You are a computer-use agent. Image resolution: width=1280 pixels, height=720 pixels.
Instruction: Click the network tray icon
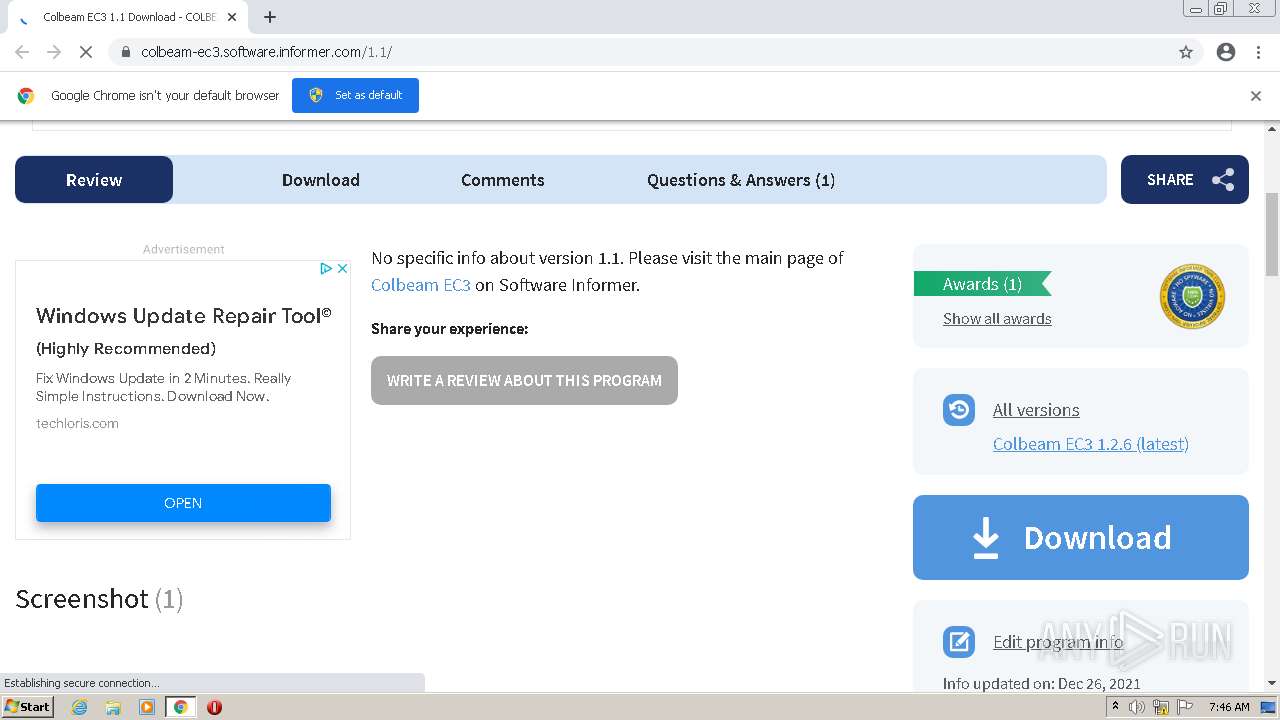click(1161, 707)
